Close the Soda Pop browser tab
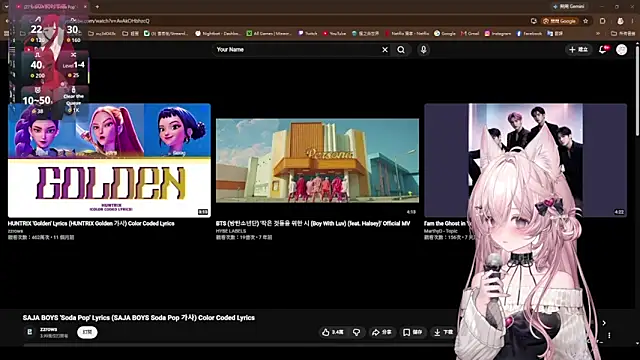Screen dimensions: 640x360 point(85,7)
